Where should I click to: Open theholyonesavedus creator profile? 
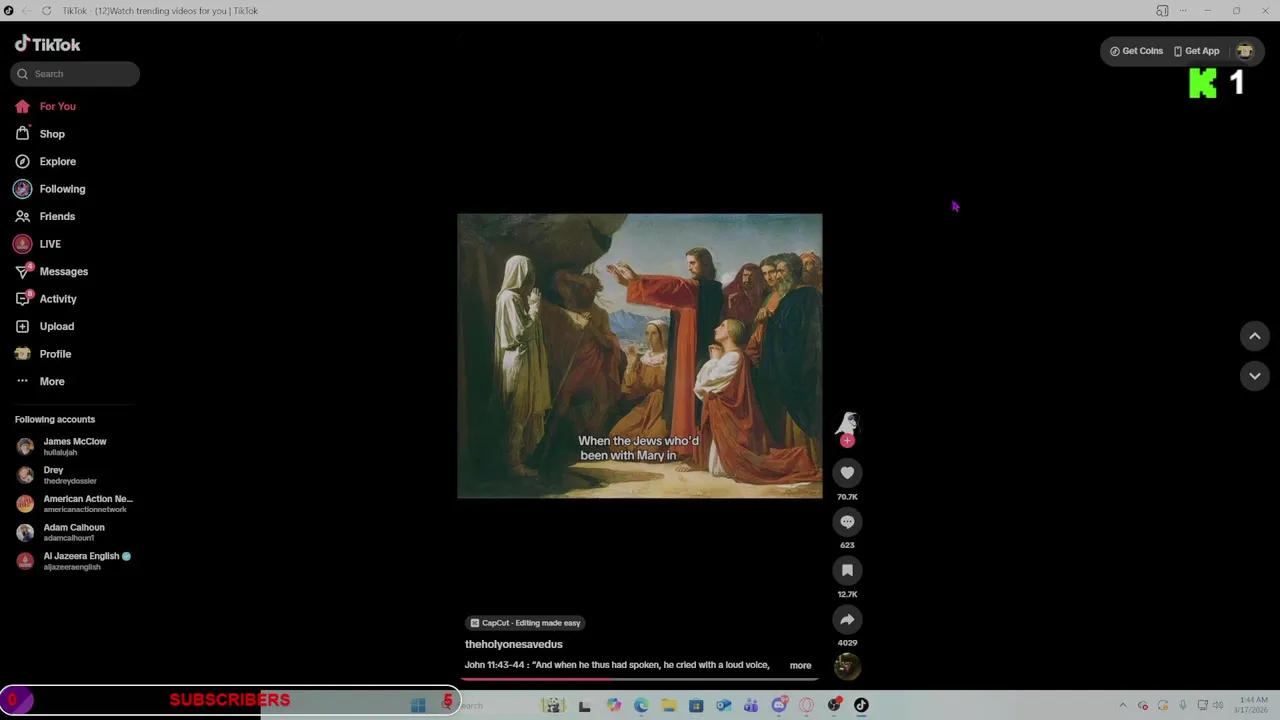coord(513,644)
